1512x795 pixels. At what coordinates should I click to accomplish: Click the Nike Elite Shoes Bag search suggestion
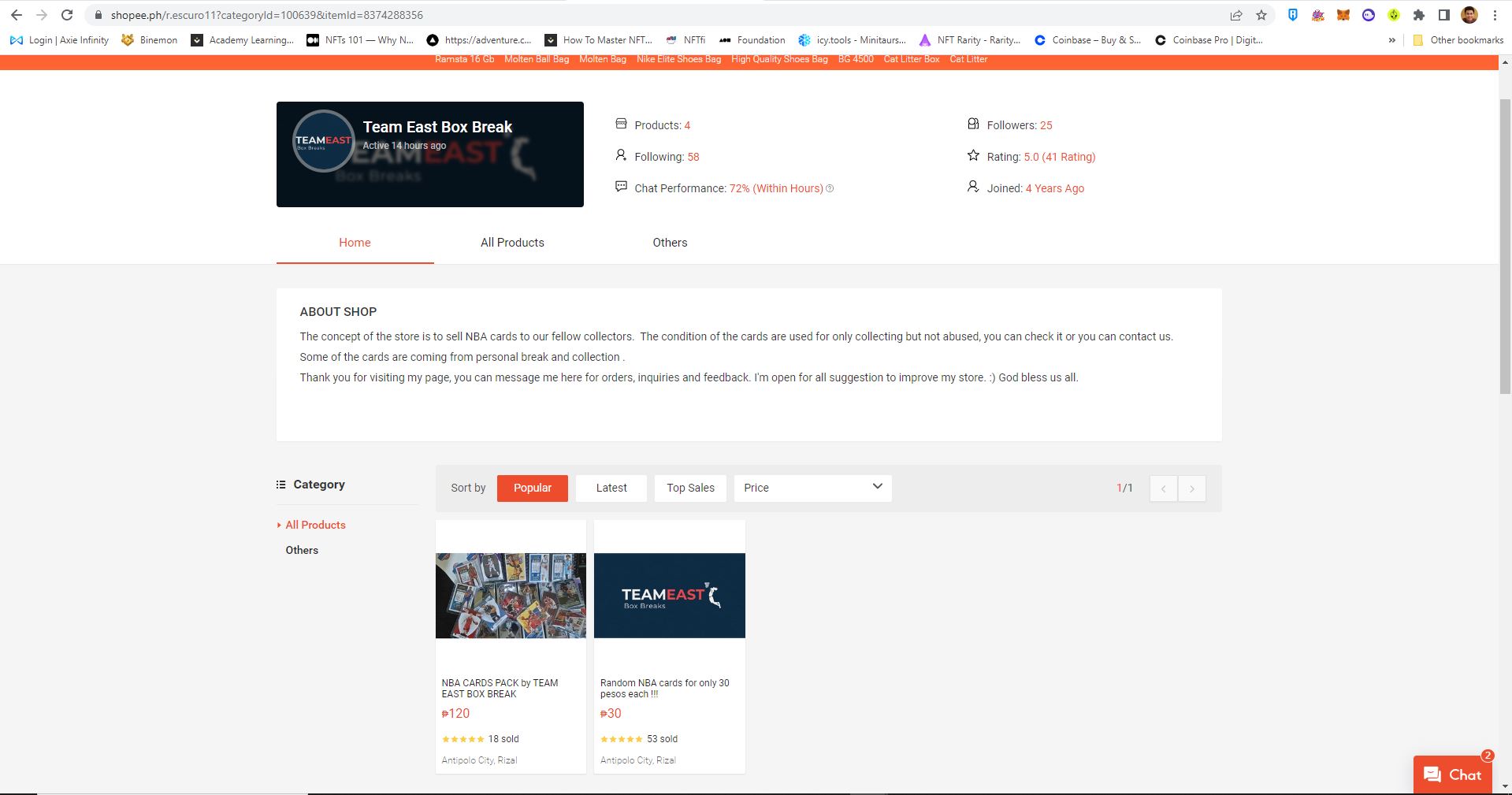tap(678, 59)
